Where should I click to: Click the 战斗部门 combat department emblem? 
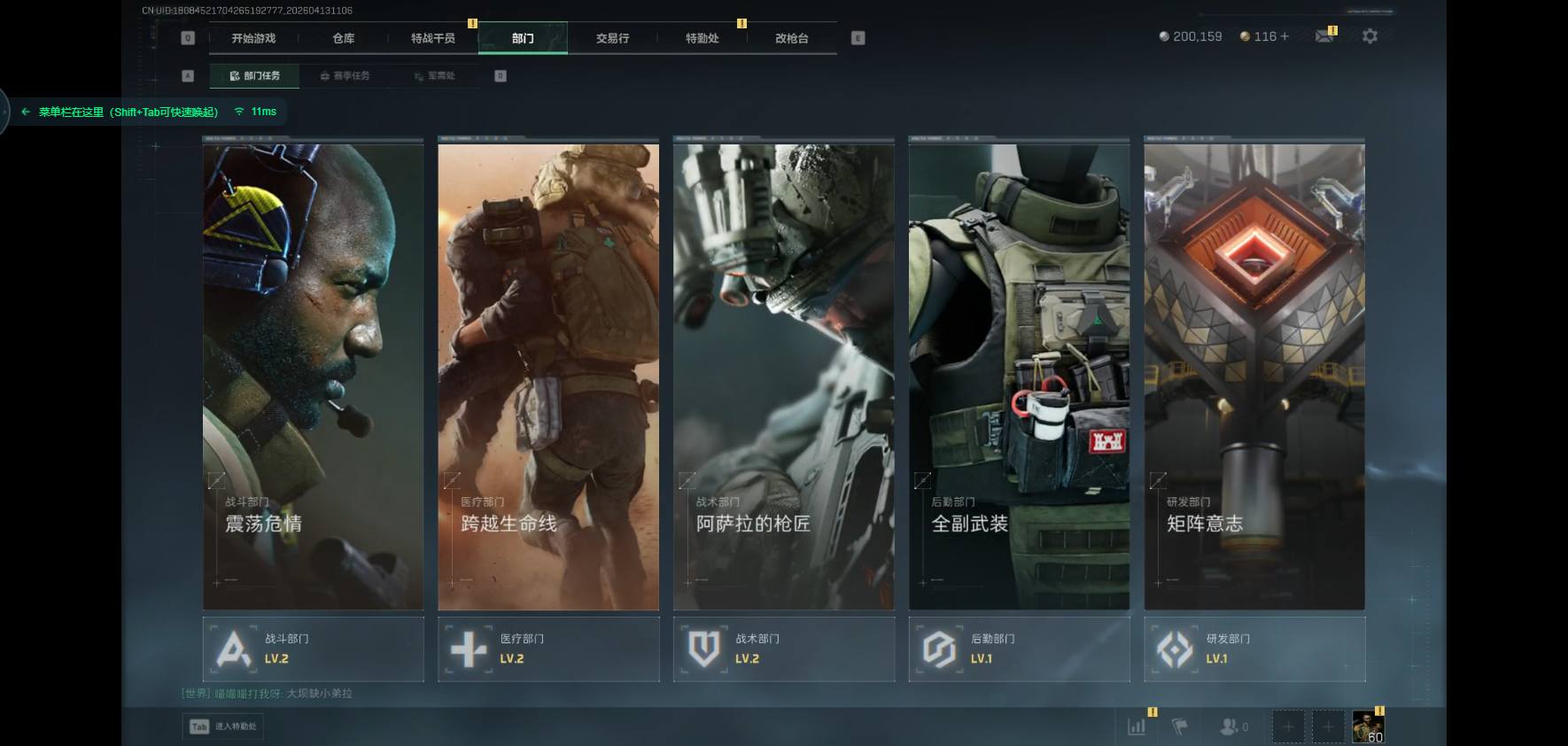233,649
